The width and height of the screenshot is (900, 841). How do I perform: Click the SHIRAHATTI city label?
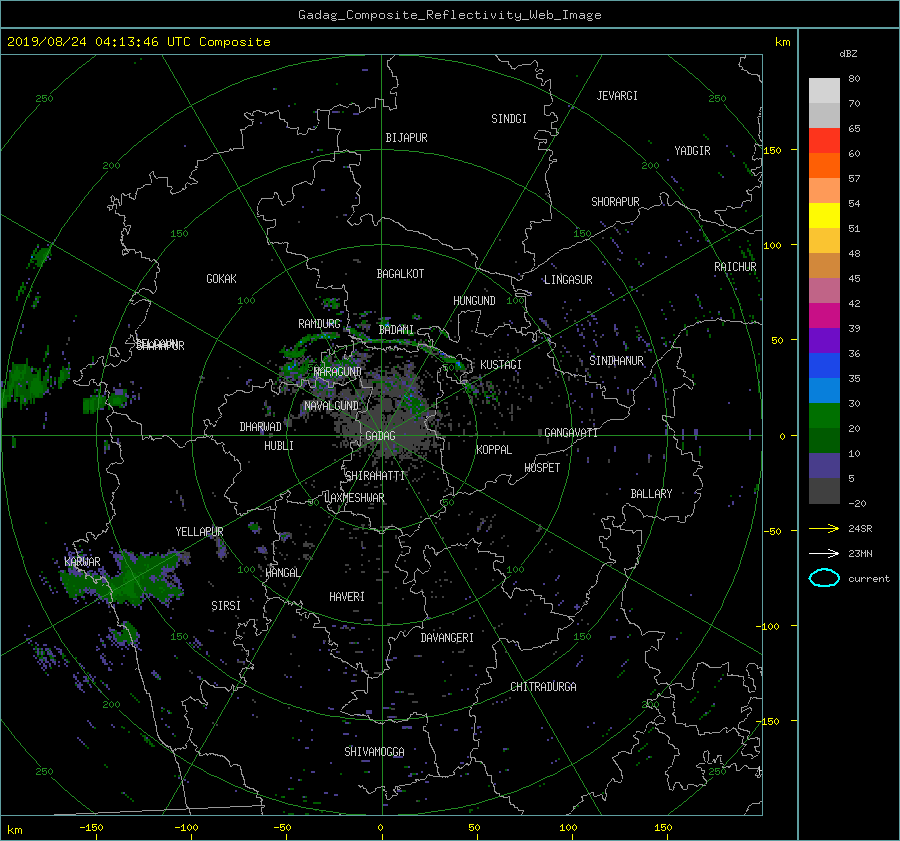pos(375,476)
